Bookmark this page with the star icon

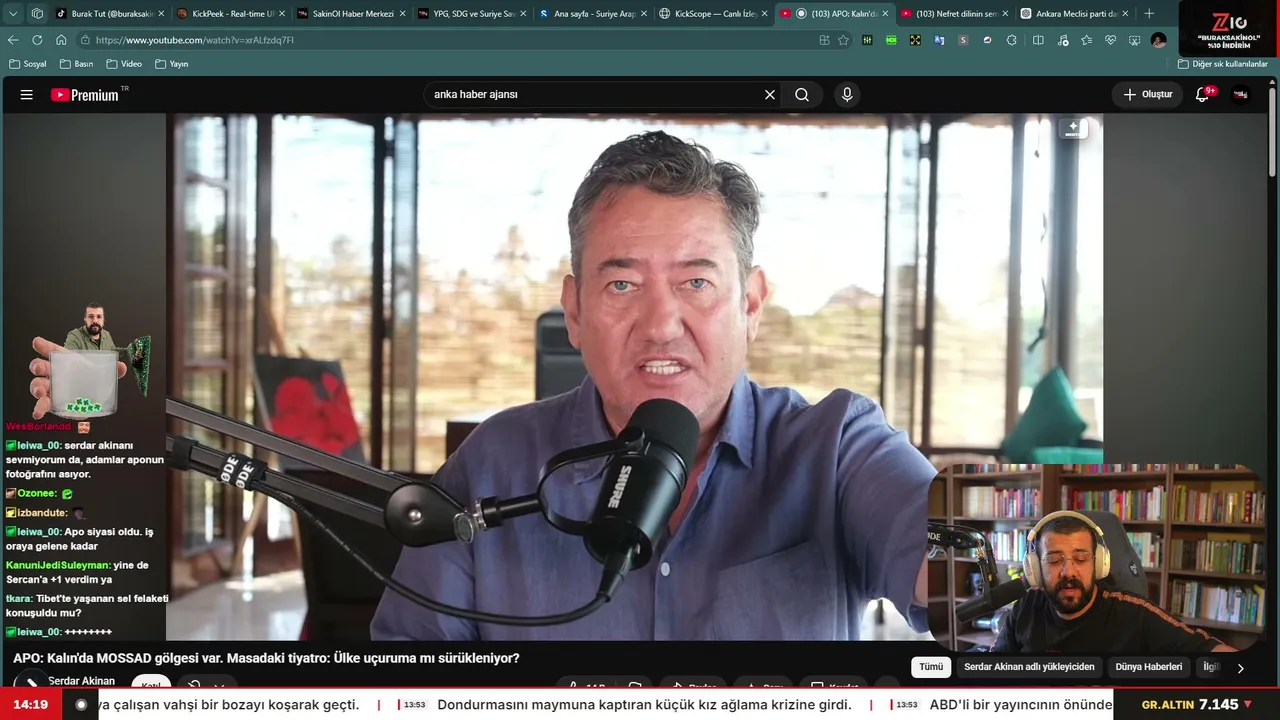click(x=843, y=40)
